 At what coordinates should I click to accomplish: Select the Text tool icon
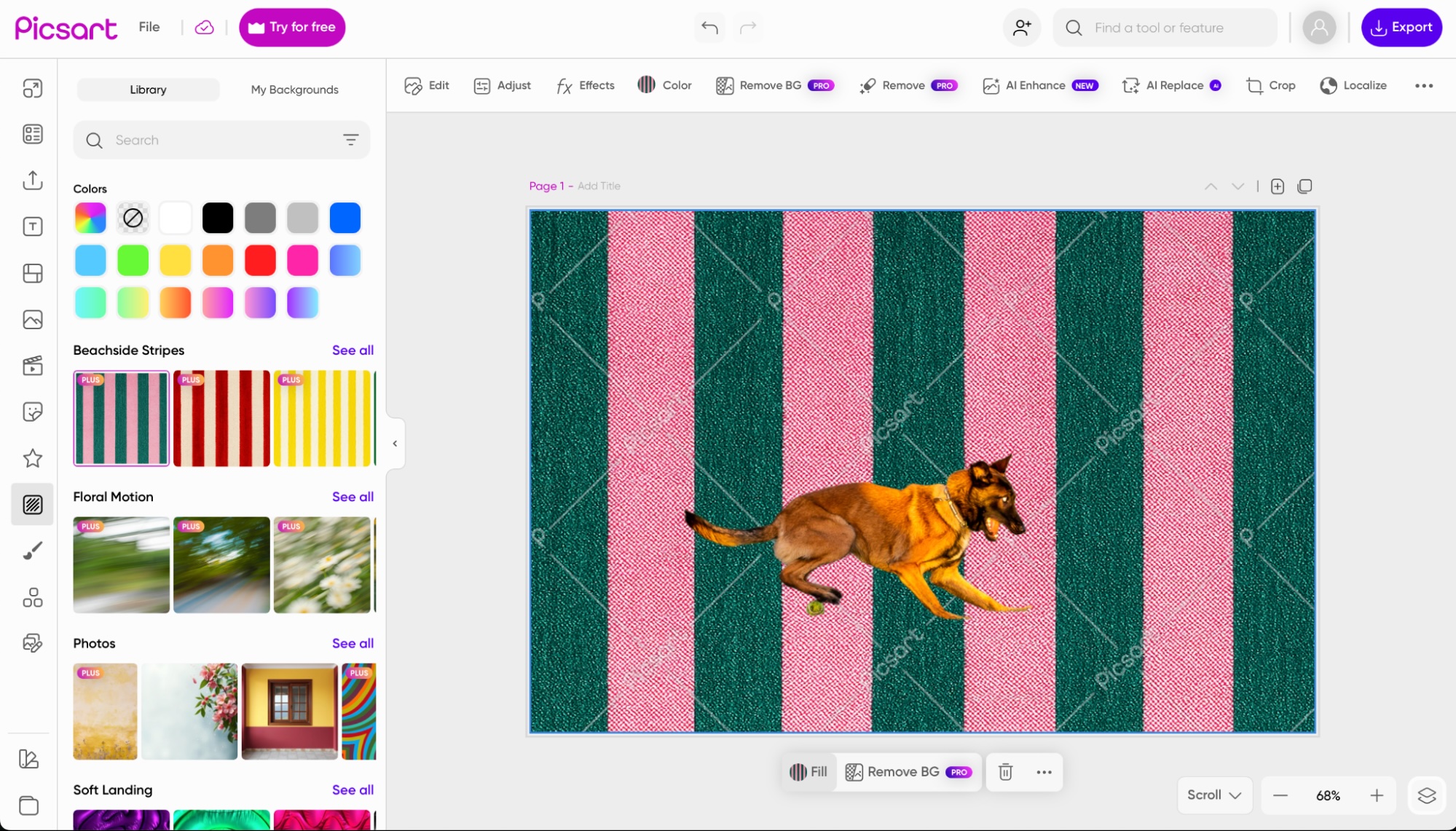[32, 227]
